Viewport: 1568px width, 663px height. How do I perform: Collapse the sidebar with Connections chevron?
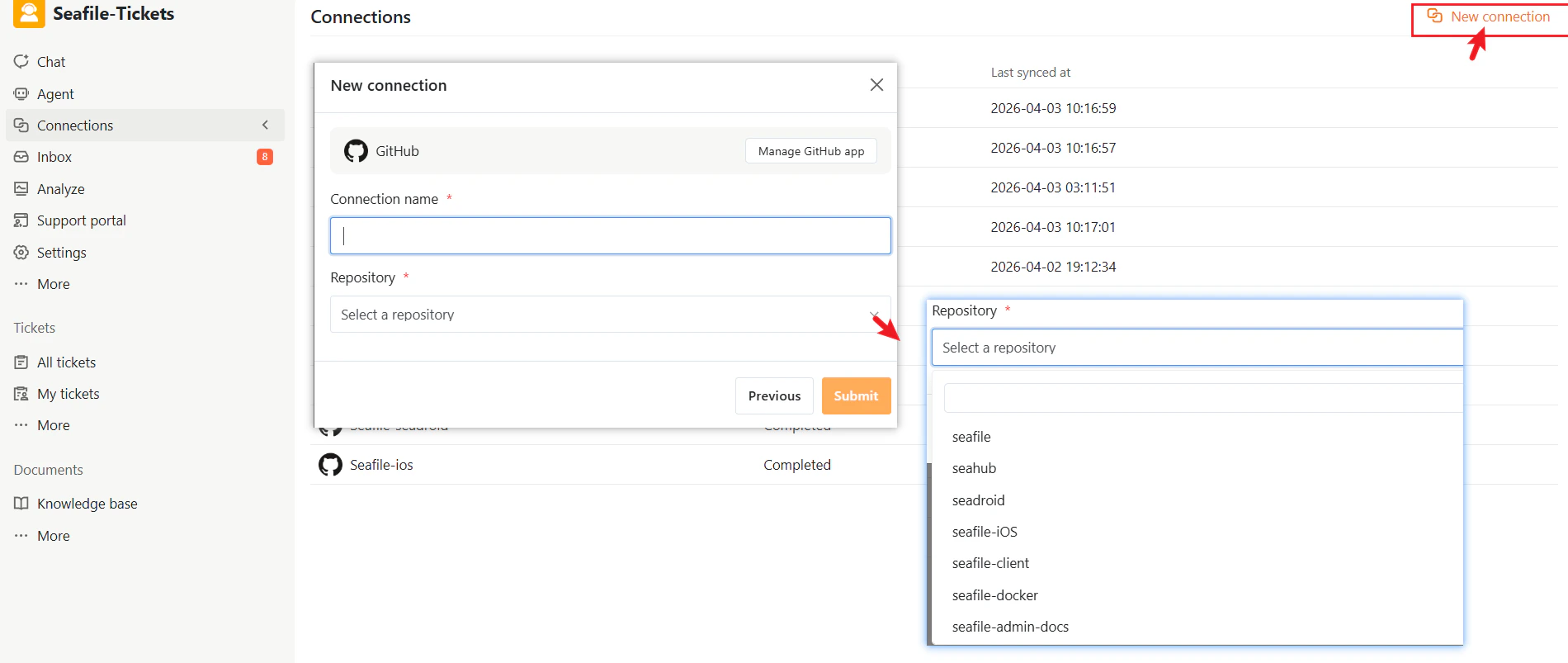point(265,125)
